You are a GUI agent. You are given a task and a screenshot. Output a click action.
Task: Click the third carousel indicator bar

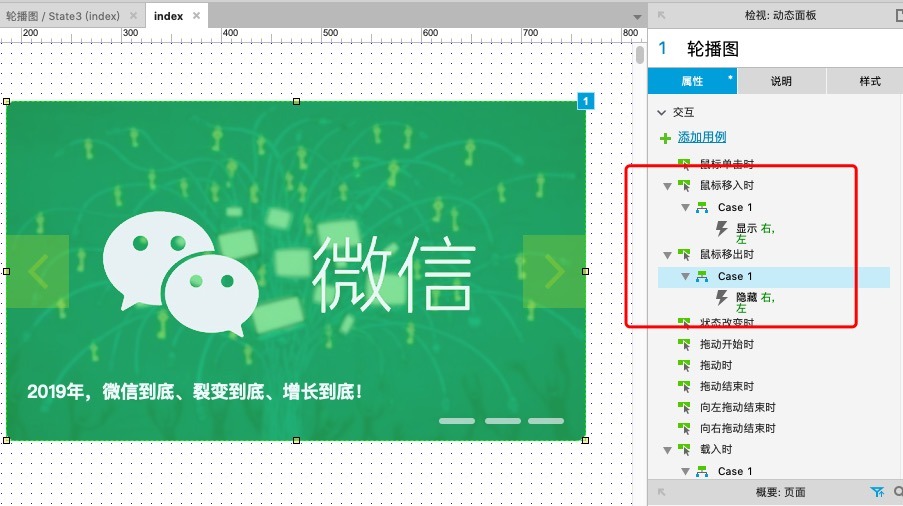546,421
